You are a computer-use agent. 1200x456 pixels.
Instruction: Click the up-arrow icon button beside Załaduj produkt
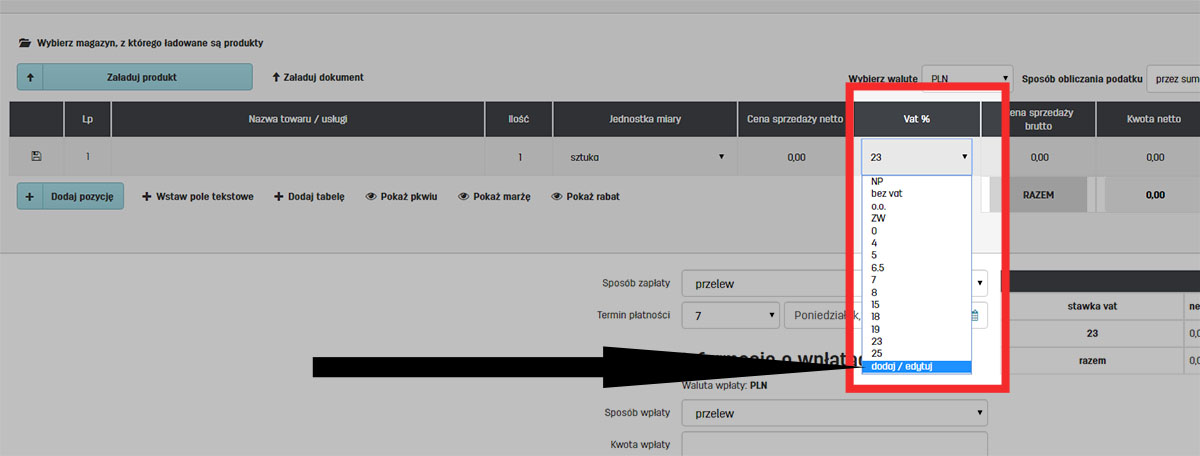click(x=30, y=77)
